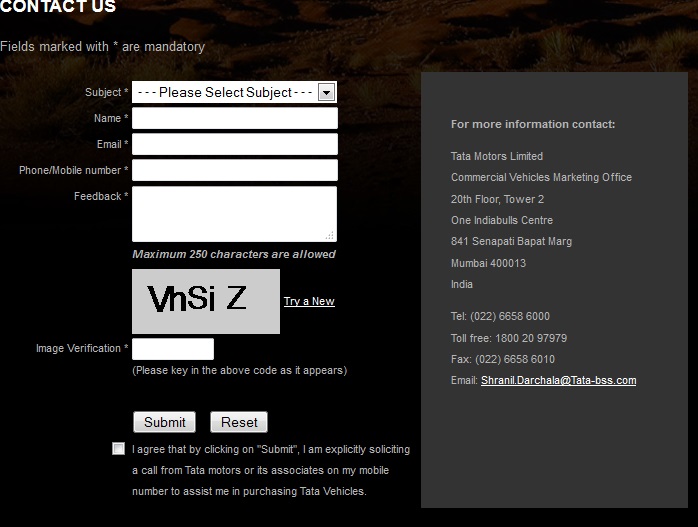Tick the call solicitation agreement checkbox
Screen dimensions: 698x527
(119, 449)
